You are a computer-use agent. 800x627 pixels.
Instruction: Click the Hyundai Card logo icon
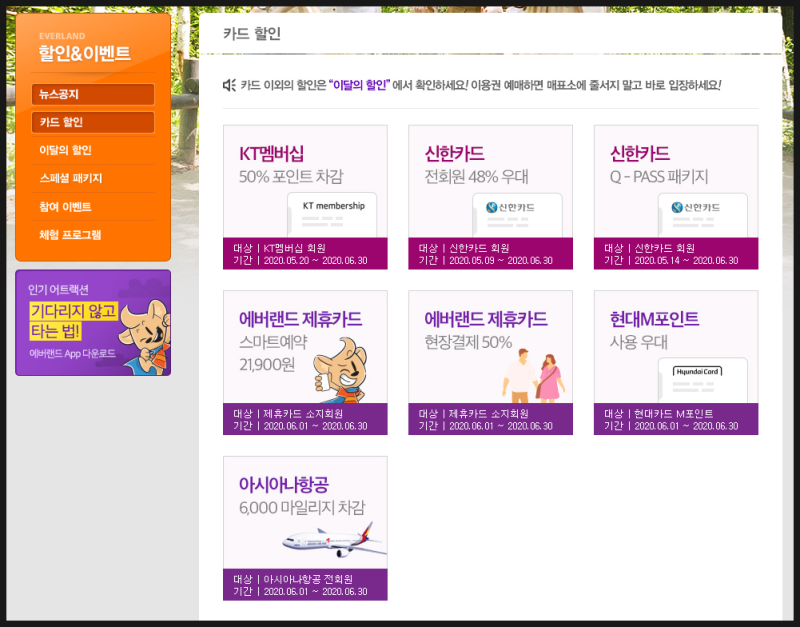(x=697, y=371)
